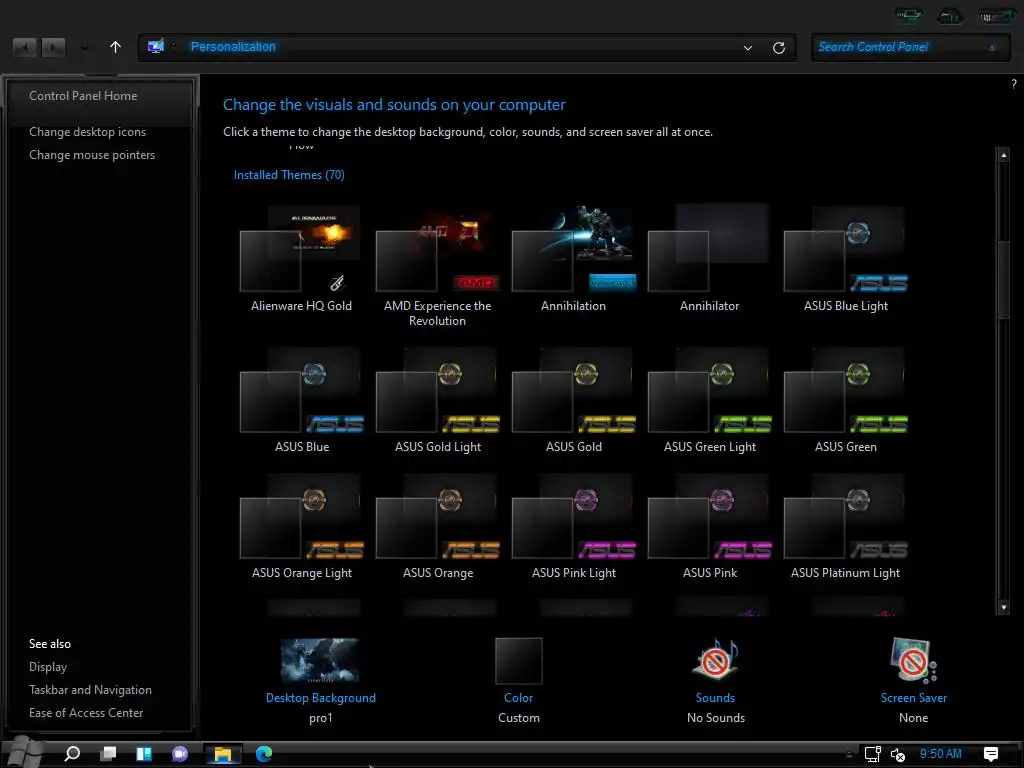Click the Personalization icon in address bar
The width and height of the screenshot is (1024, 768).
pos(156,46)
